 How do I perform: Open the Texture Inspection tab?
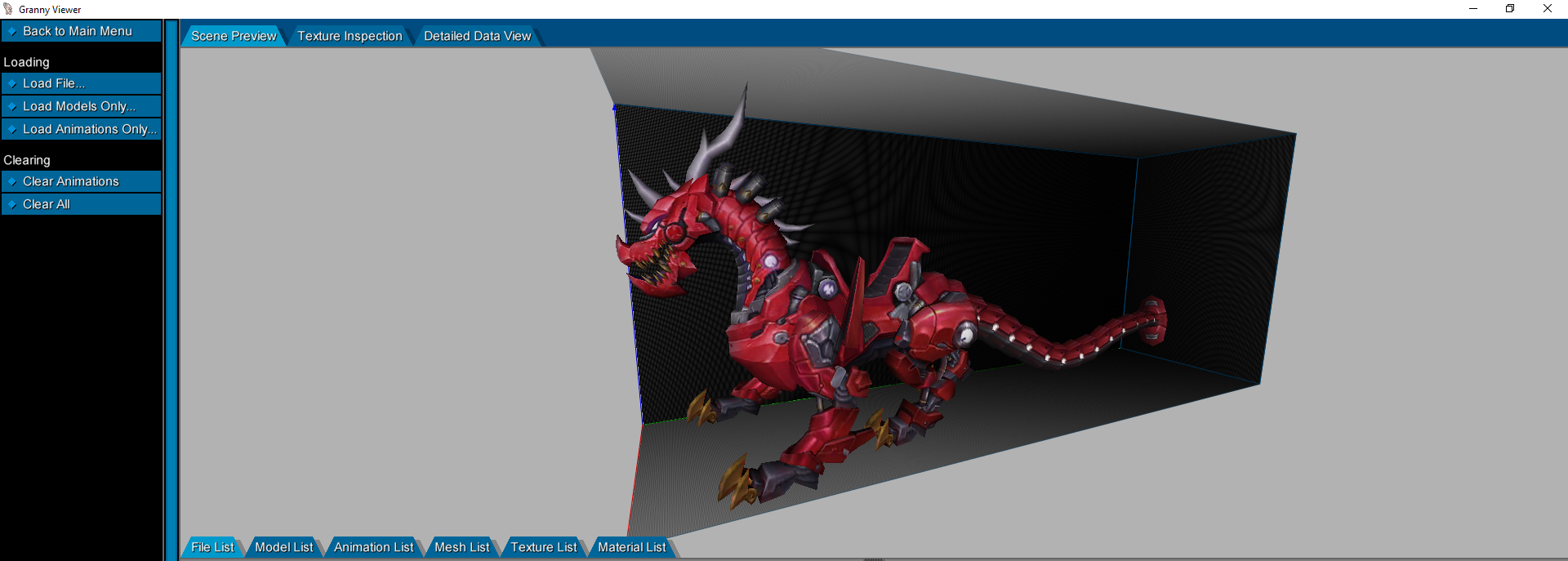(x=350, y=36)
